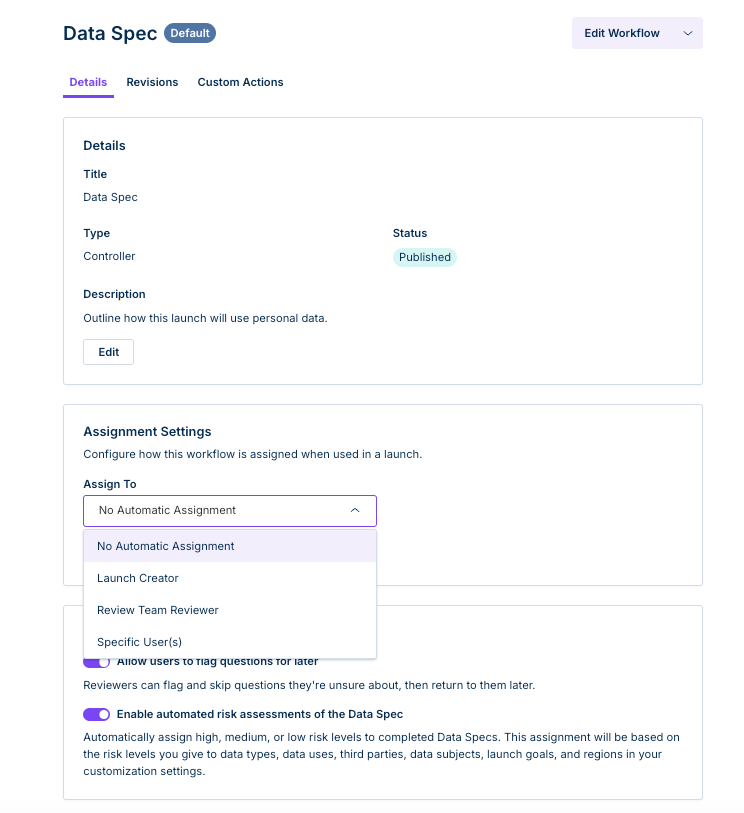Click the Controller type value
This screenshot has width=744, height=813.
pos(109,256)
